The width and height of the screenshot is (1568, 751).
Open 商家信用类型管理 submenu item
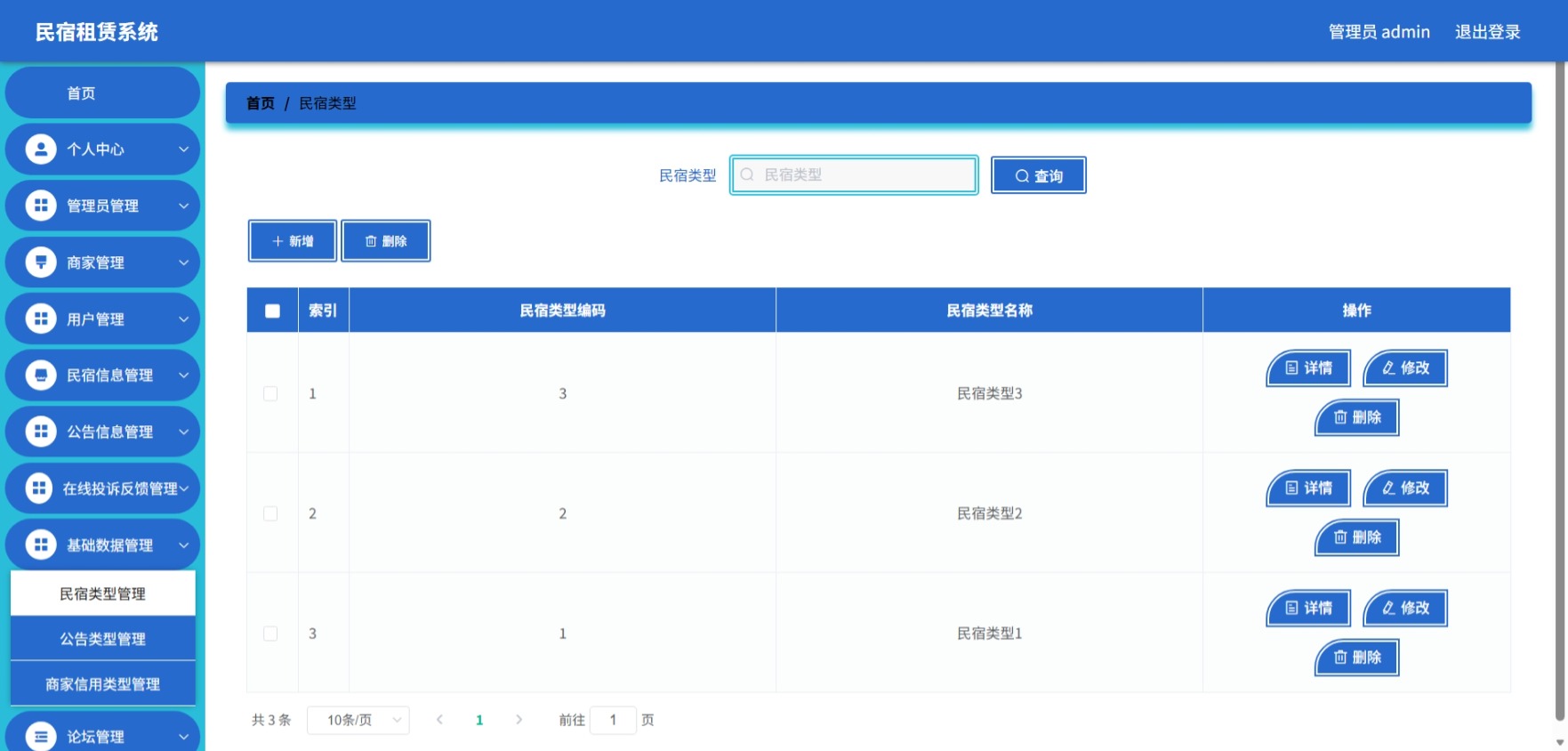coord(102,683)
